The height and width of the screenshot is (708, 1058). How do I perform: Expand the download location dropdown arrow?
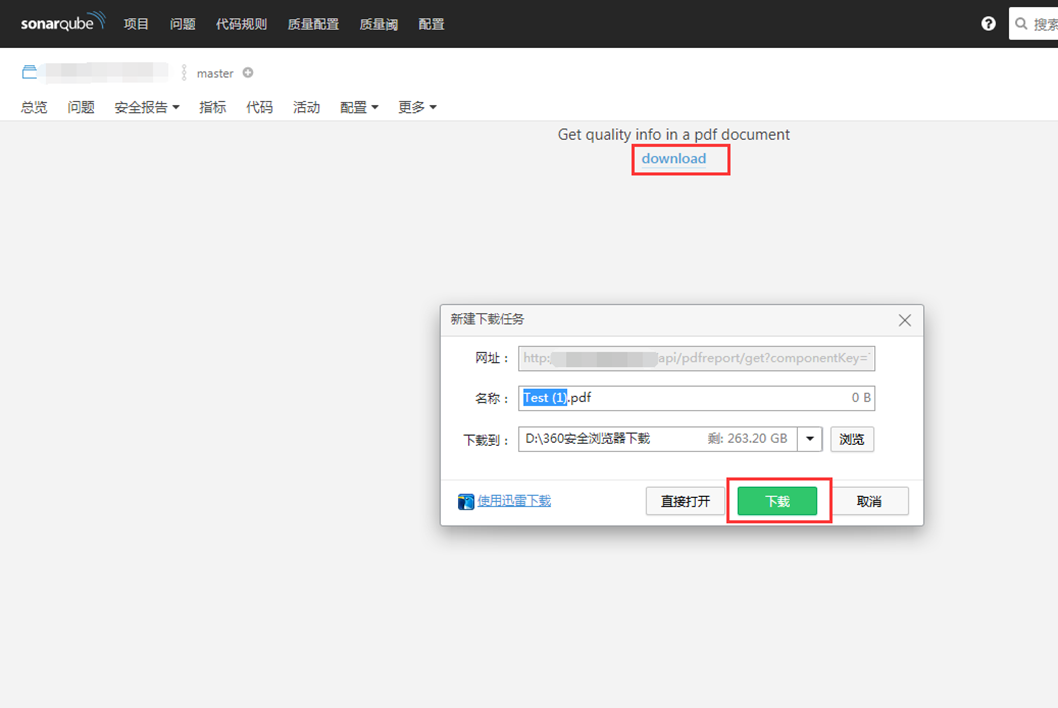tap(810, 439)
